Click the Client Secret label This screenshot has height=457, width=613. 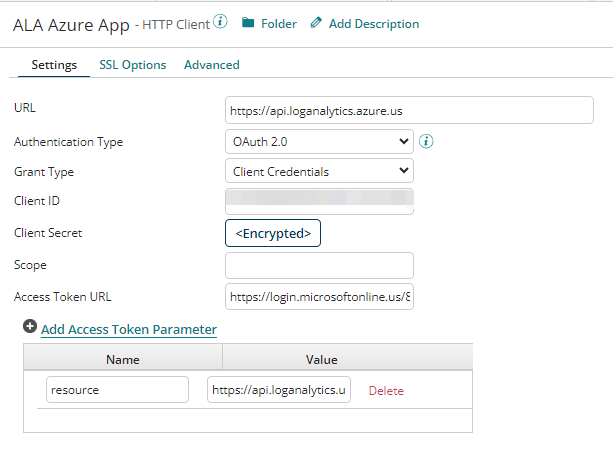tap(48, 233)
